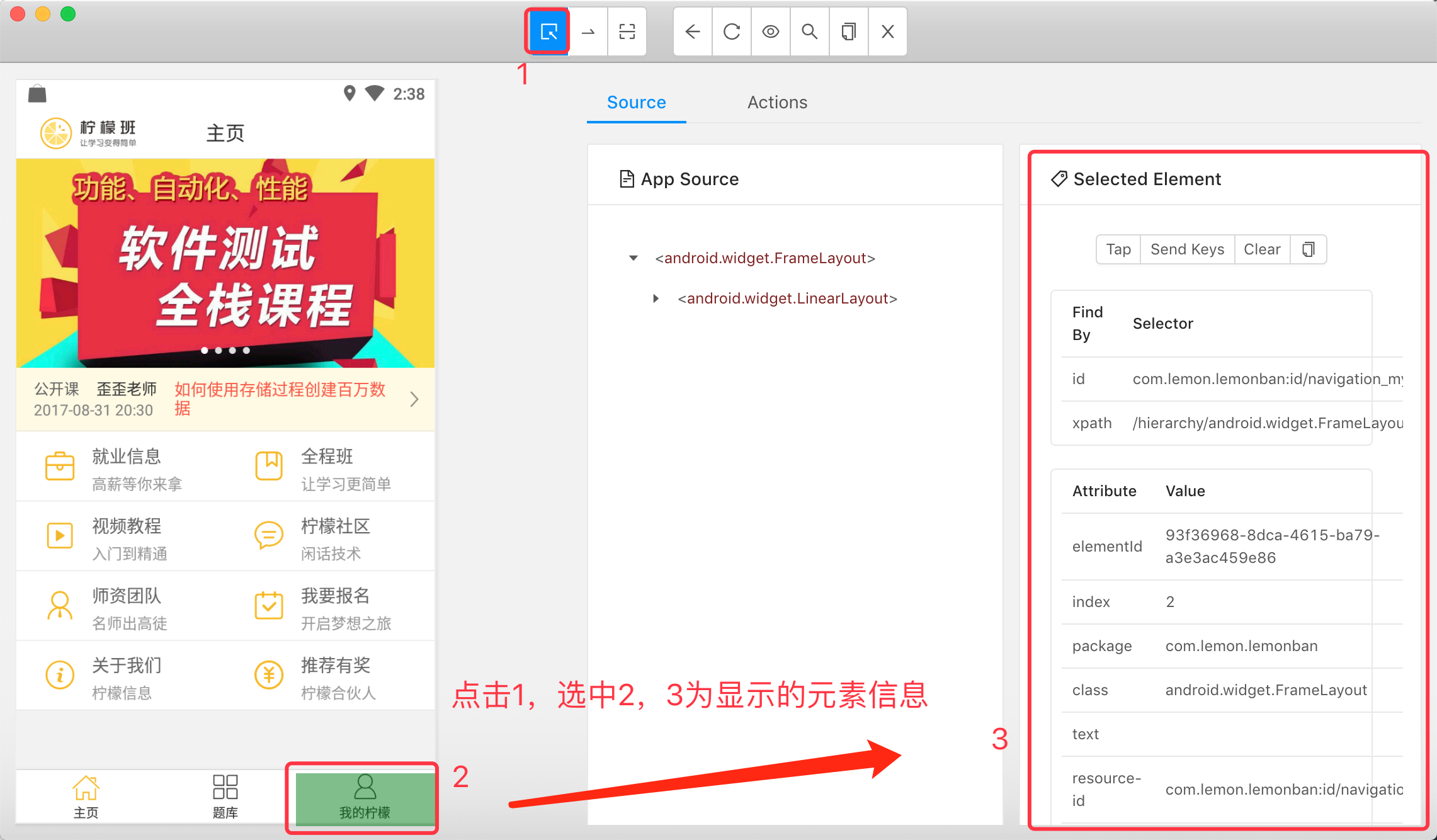Collapse the android.widget.FrameLayout node
The image size is (1437, 840).
pos(633,258)
